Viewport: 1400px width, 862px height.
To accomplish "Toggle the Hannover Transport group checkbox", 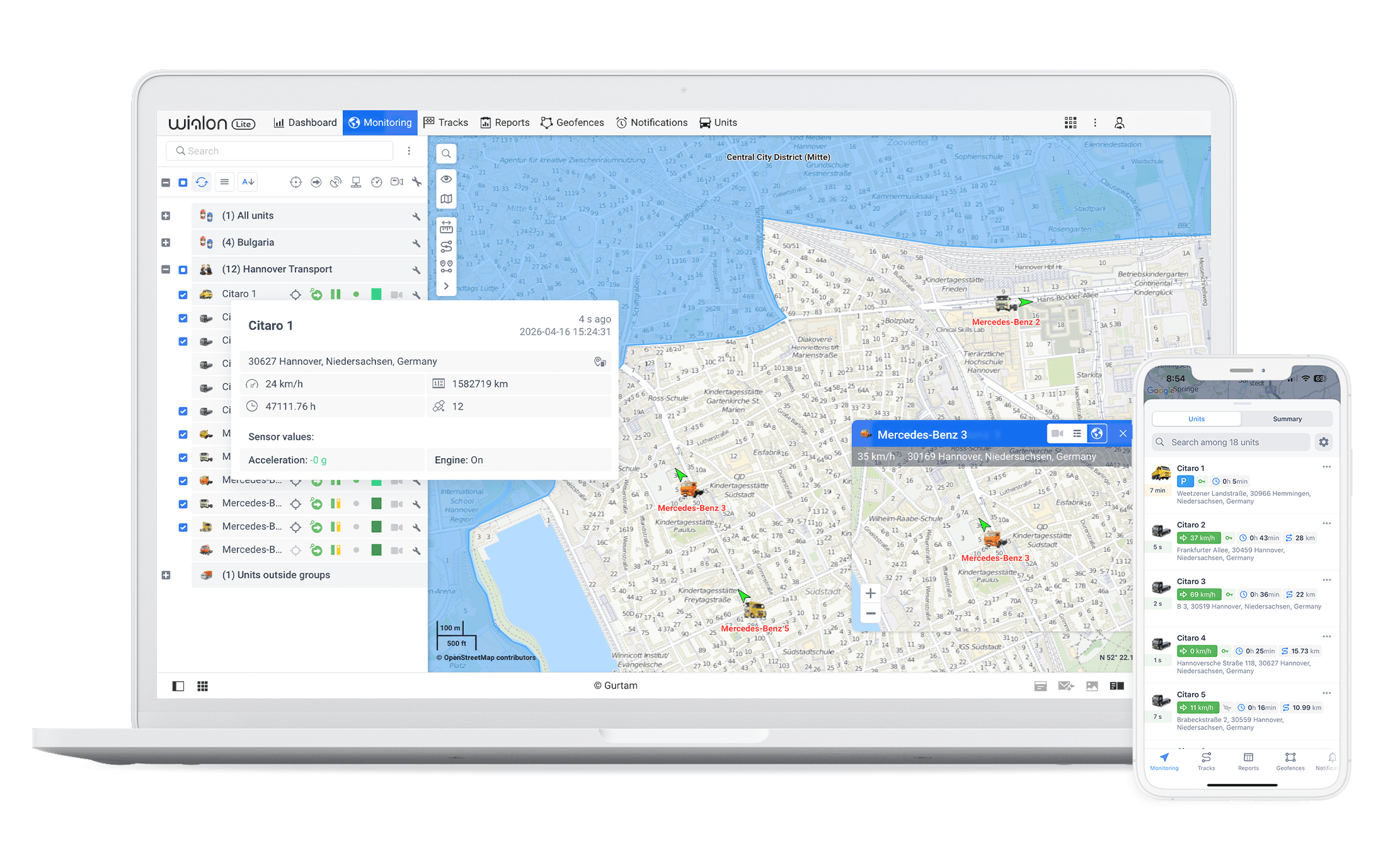I will [183, 270].
